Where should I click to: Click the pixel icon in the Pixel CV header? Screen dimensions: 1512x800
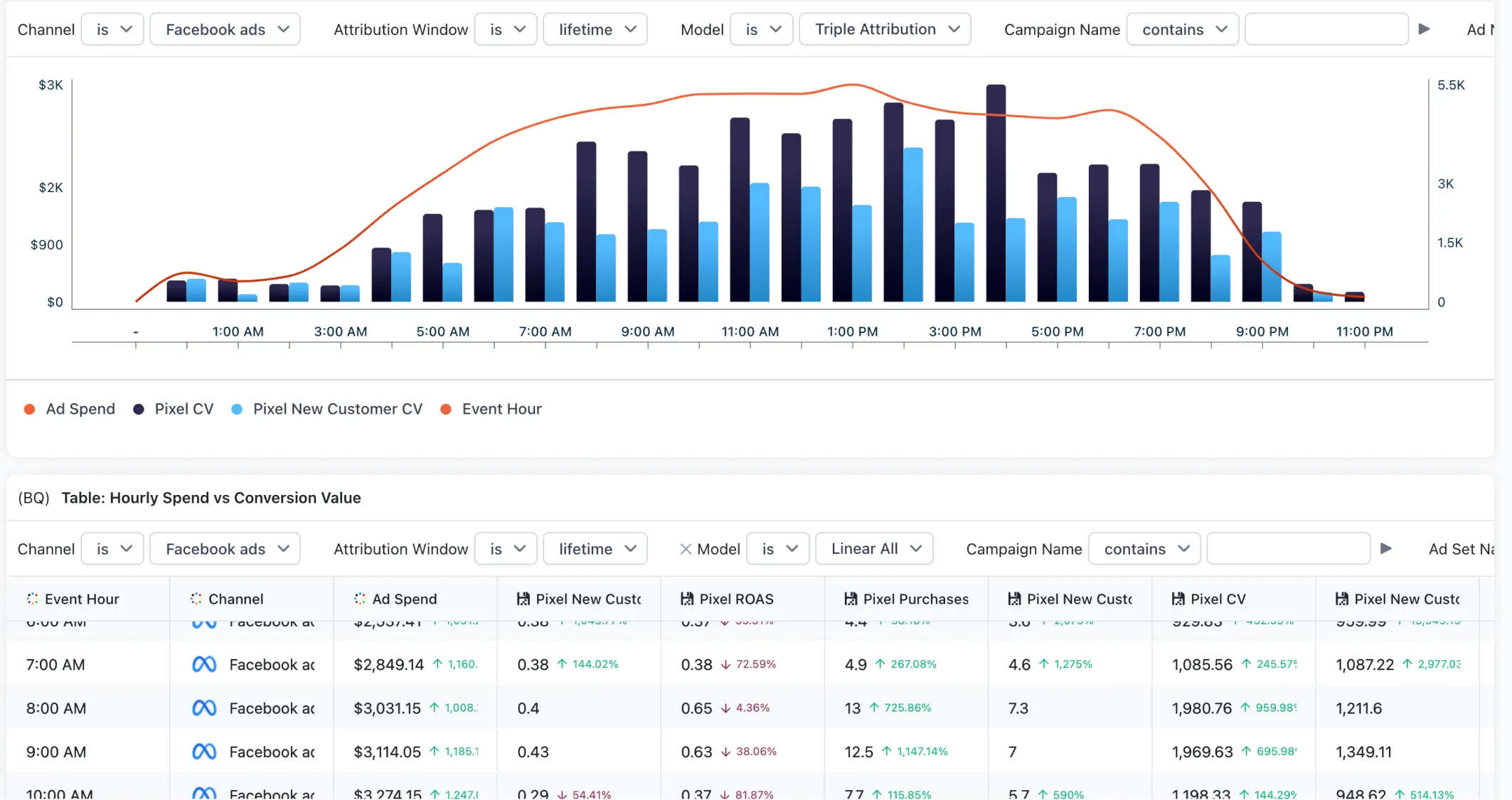[x=1178, y=599]
